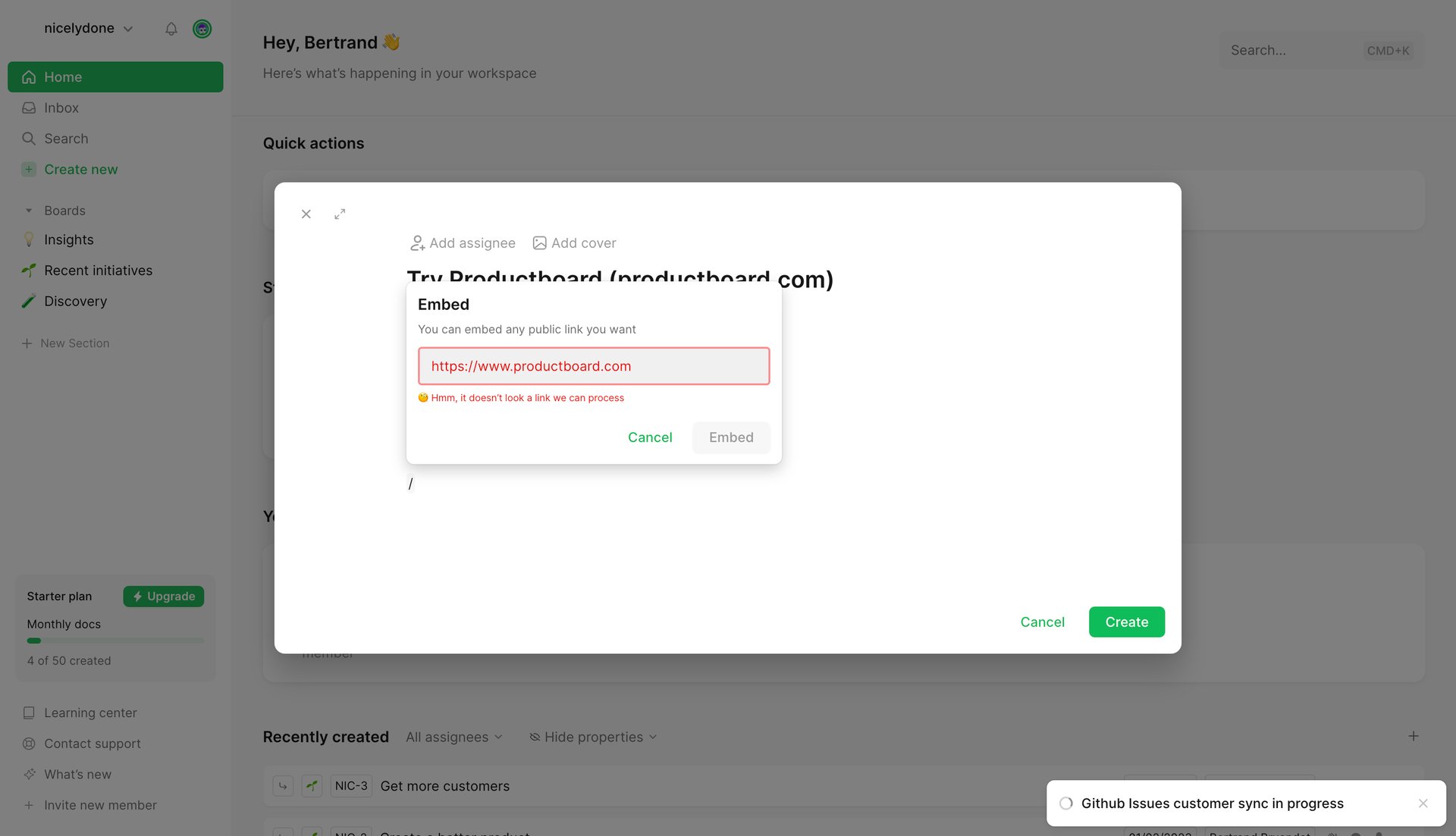1456x836 pixels.
Task: Open the All assignees dropdown
Action: [x=453, y=736]
